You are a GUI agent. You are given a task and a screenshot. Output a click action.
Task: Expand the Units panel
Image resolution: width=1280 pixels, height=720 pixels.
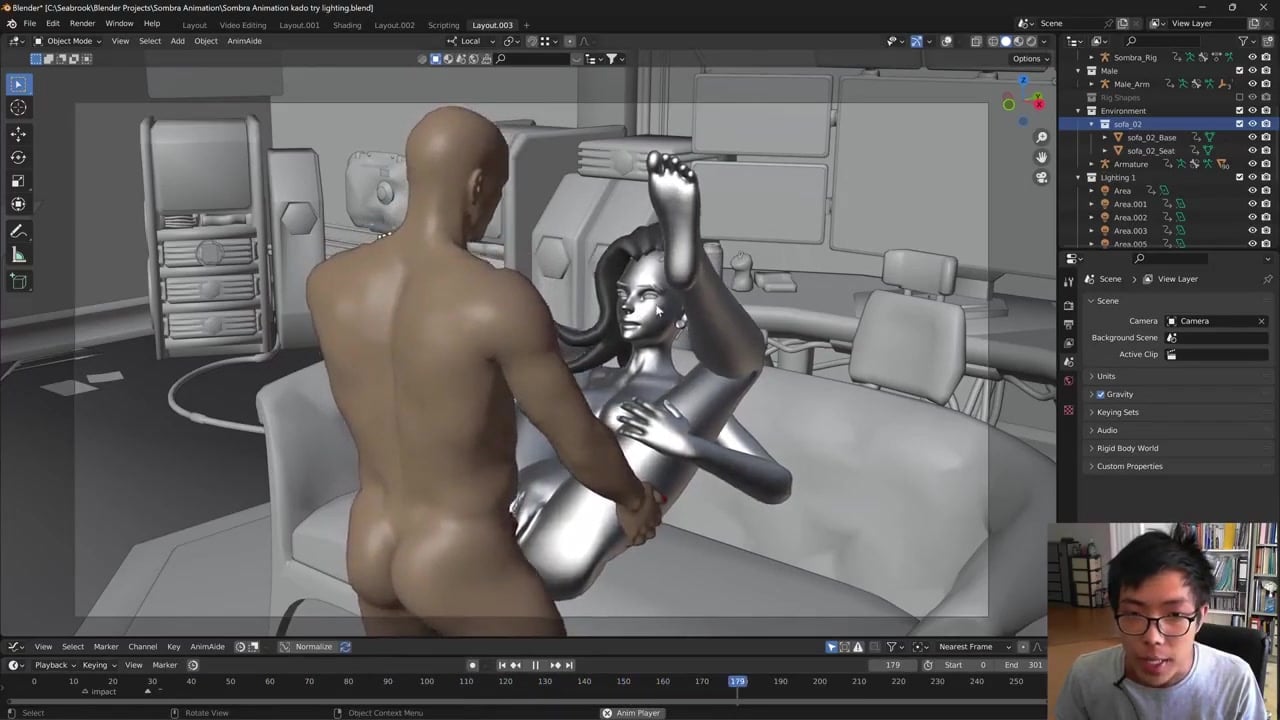[x=1106, y=376]
